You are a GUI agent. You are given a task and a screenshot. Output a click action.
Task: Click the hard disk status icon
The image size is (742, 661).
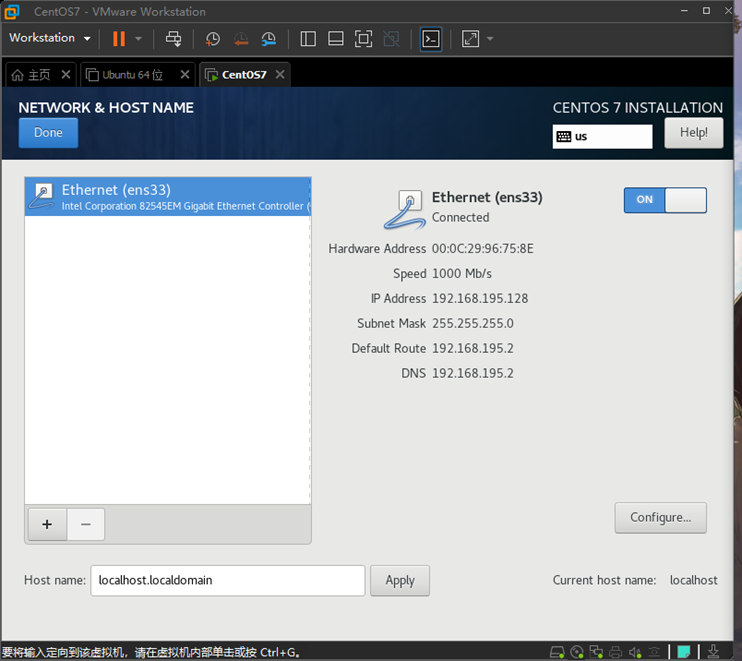coord(557,652)
